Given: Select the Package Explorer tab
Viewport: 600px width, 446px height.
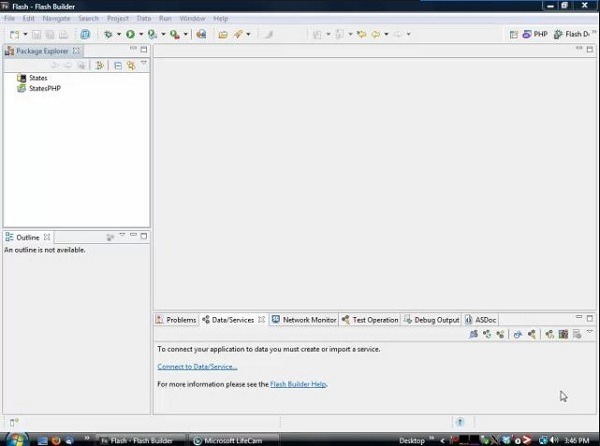Looking at the screenshot, I should click(42, 51).
